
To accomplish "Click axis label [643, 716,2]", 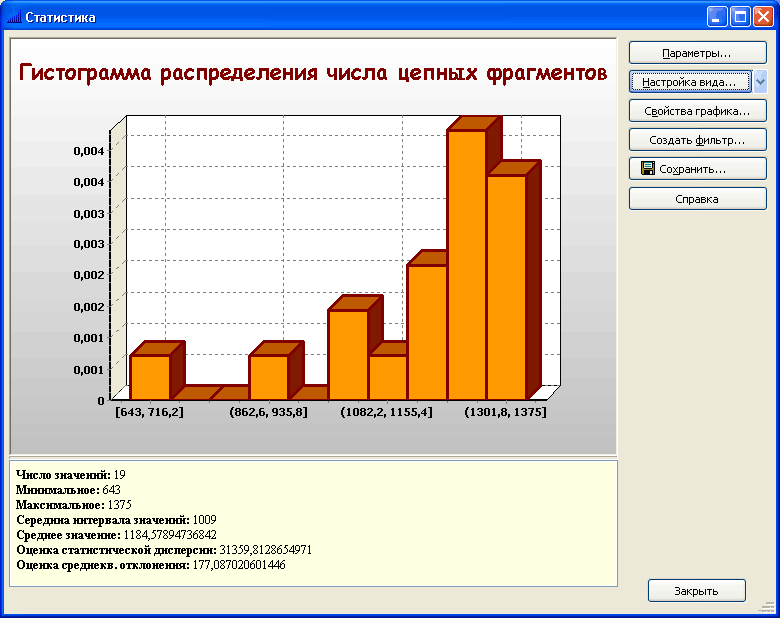I will click(149, 412).
